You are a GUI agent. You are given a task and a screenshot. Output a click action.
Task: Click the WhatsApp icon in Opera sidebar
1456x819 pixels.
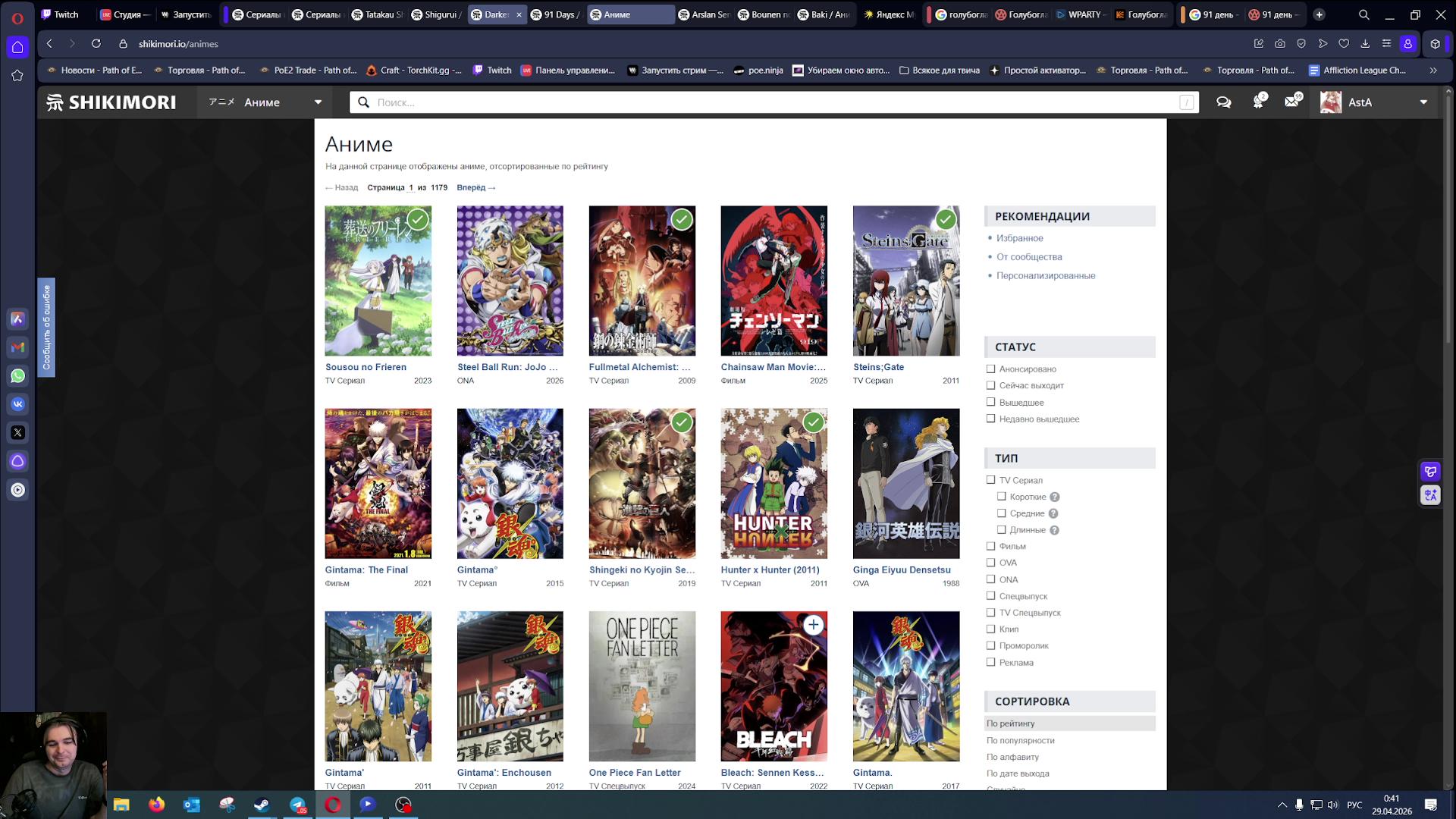[x=18, y=376]
